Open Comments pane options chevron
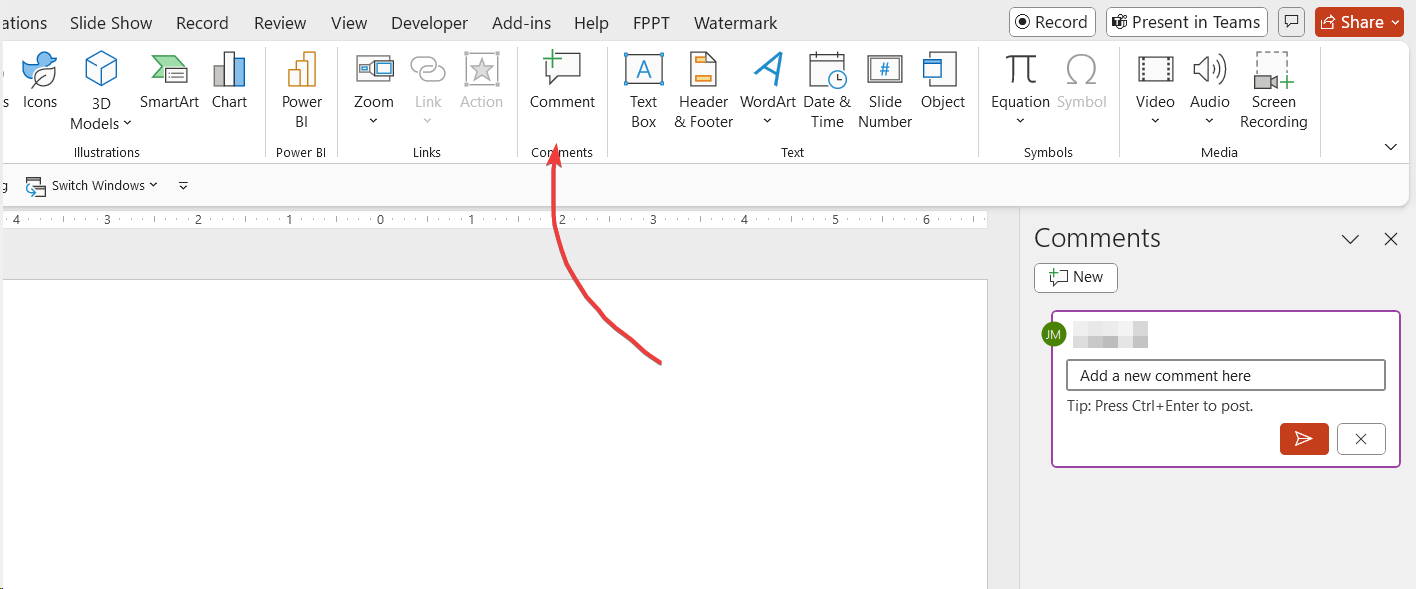 point(1350,239)
